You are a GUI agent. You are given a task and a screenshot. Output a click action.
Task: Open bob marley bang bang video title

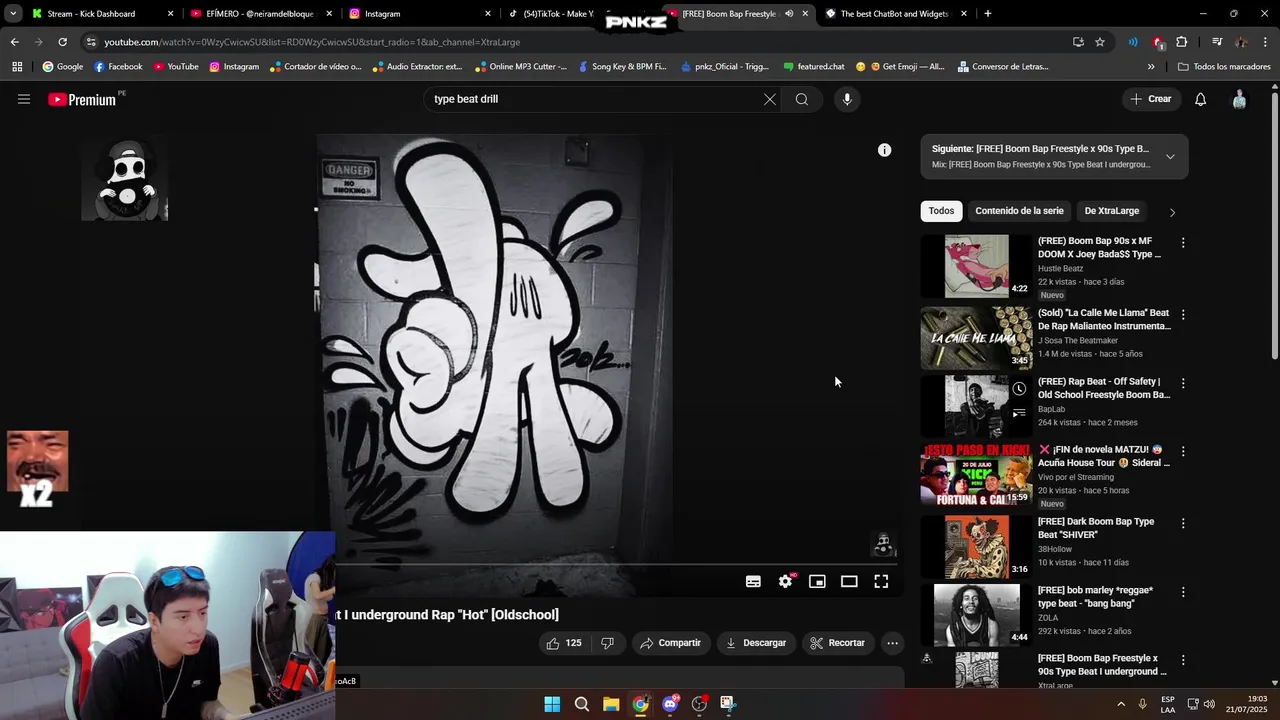coord(1095,597)
